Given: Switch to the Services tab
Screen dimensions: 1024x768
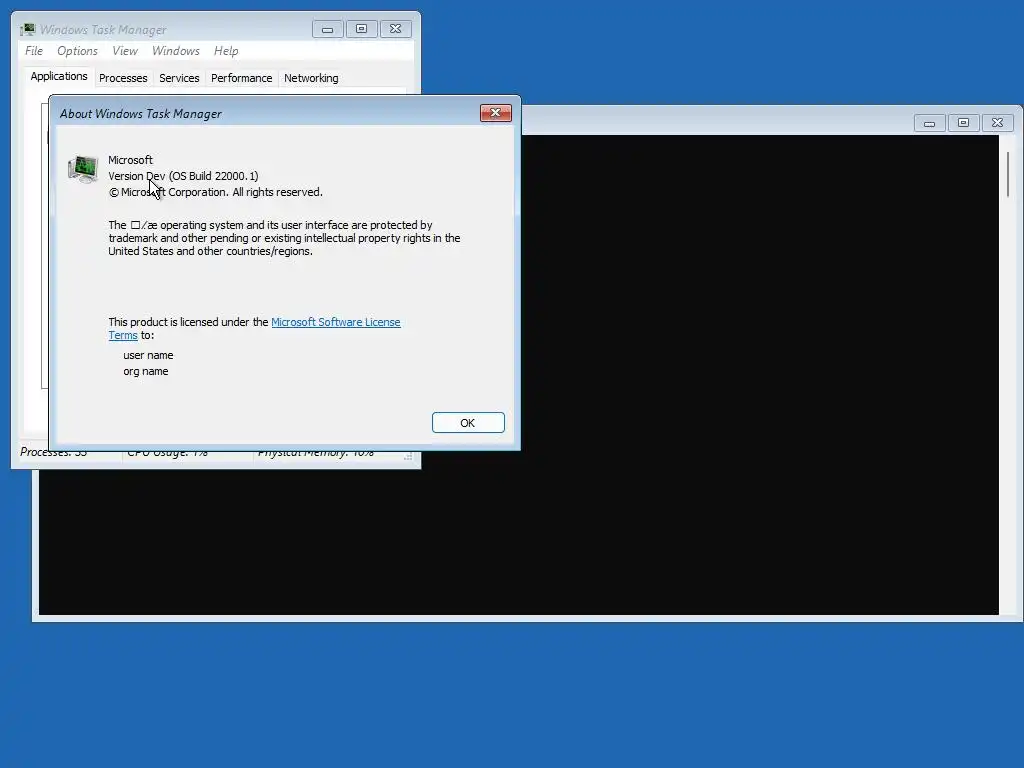Looking at the screenshot, I should point(179,78).
